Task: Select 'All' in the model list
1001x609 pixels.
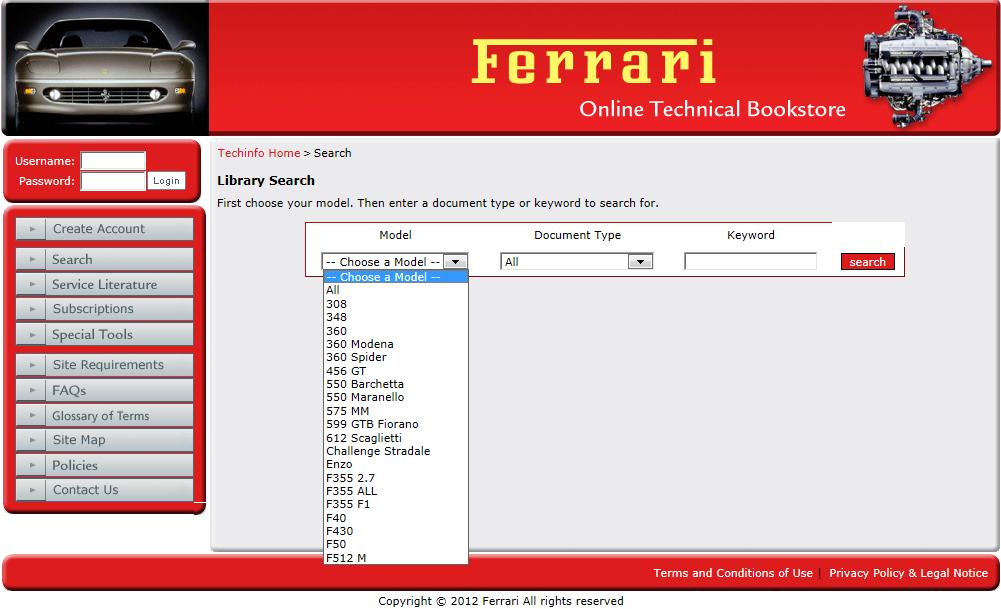Action: [396, 290]
